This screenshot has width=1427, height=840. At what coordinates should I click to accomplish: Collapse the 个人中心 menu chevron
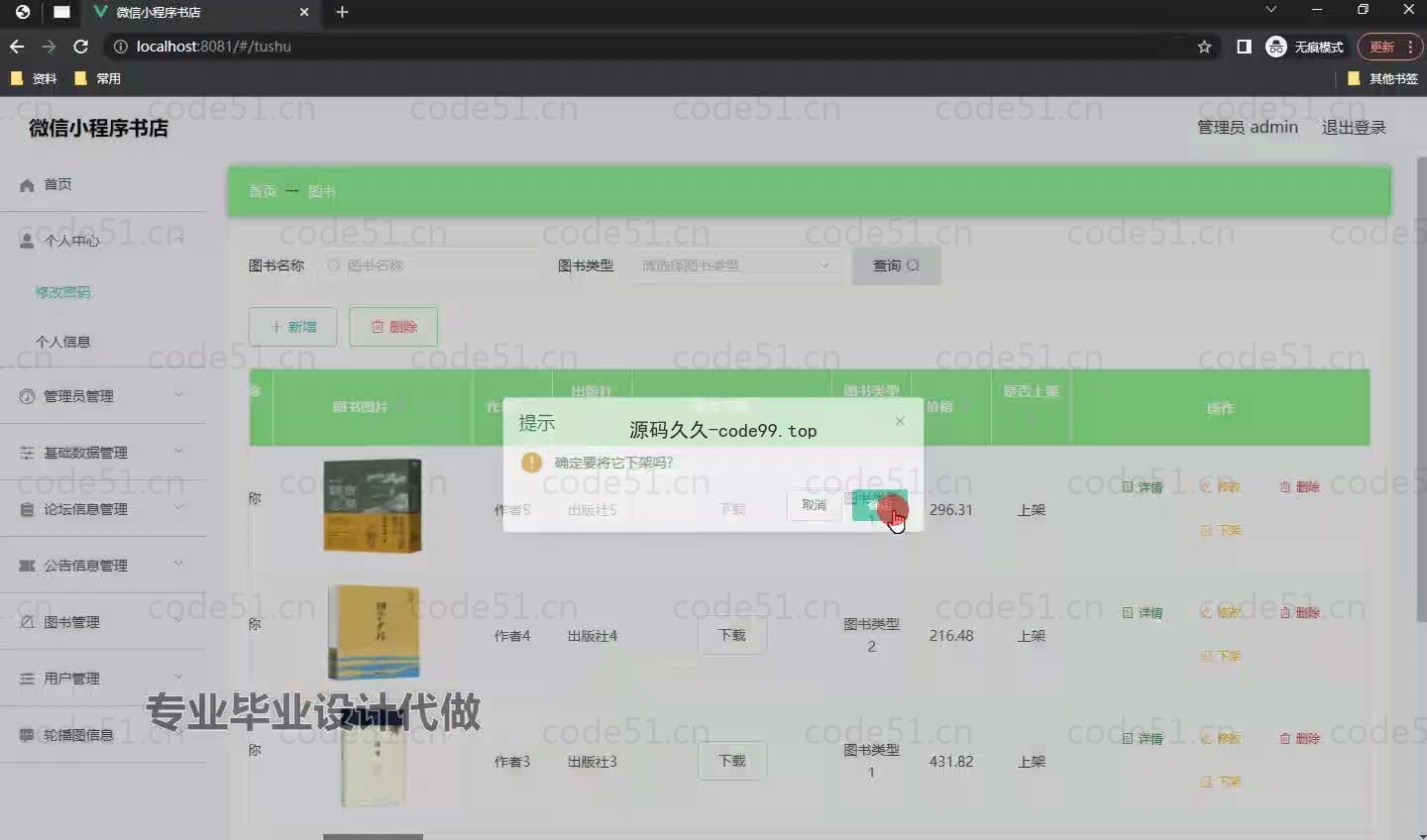pyautogui.click(x=178, y=240)
